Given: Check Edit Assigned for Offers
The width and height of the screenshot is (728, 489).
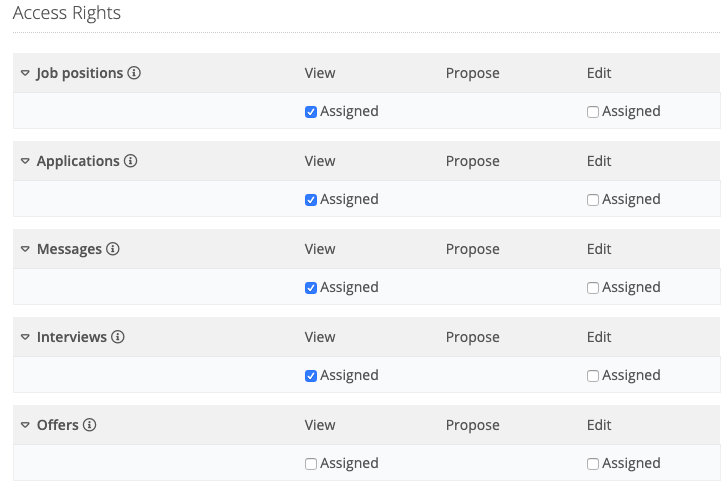Looking at the screenshot, I should pyautogui.click(x=593, y=464).
